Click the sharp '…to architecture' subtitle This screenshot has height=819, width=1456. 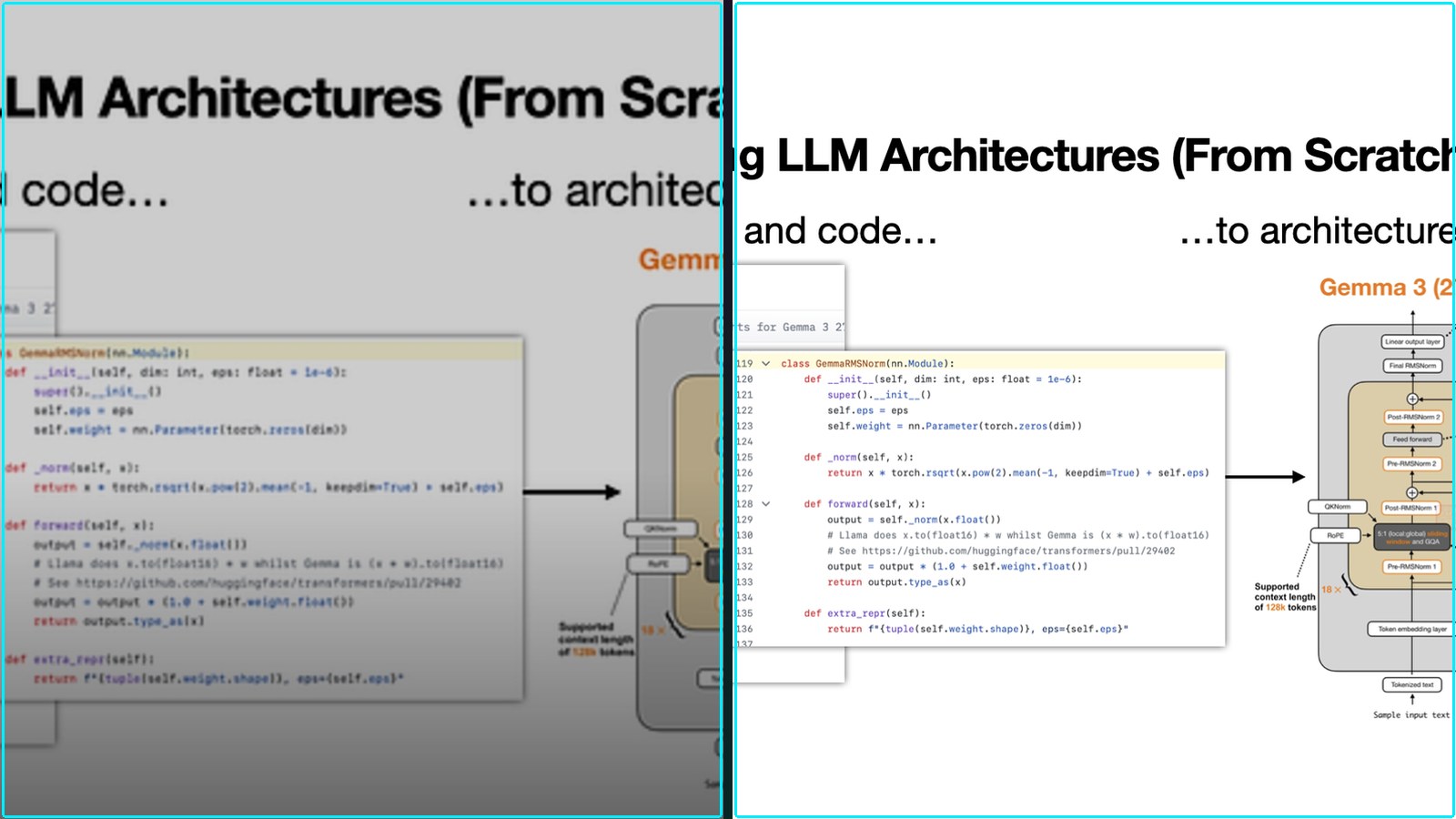pyautogui.click(x=1317, y=231)
